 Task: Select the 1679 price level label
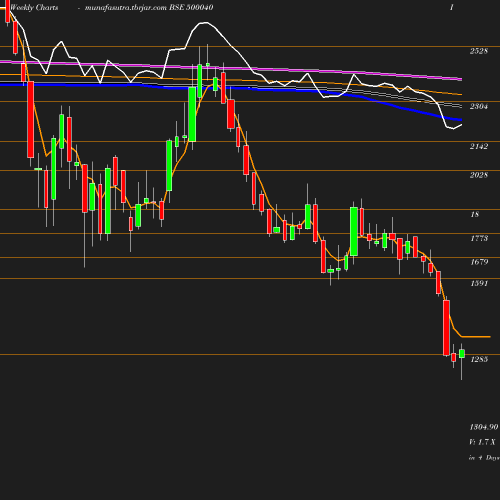pos(479,262)
